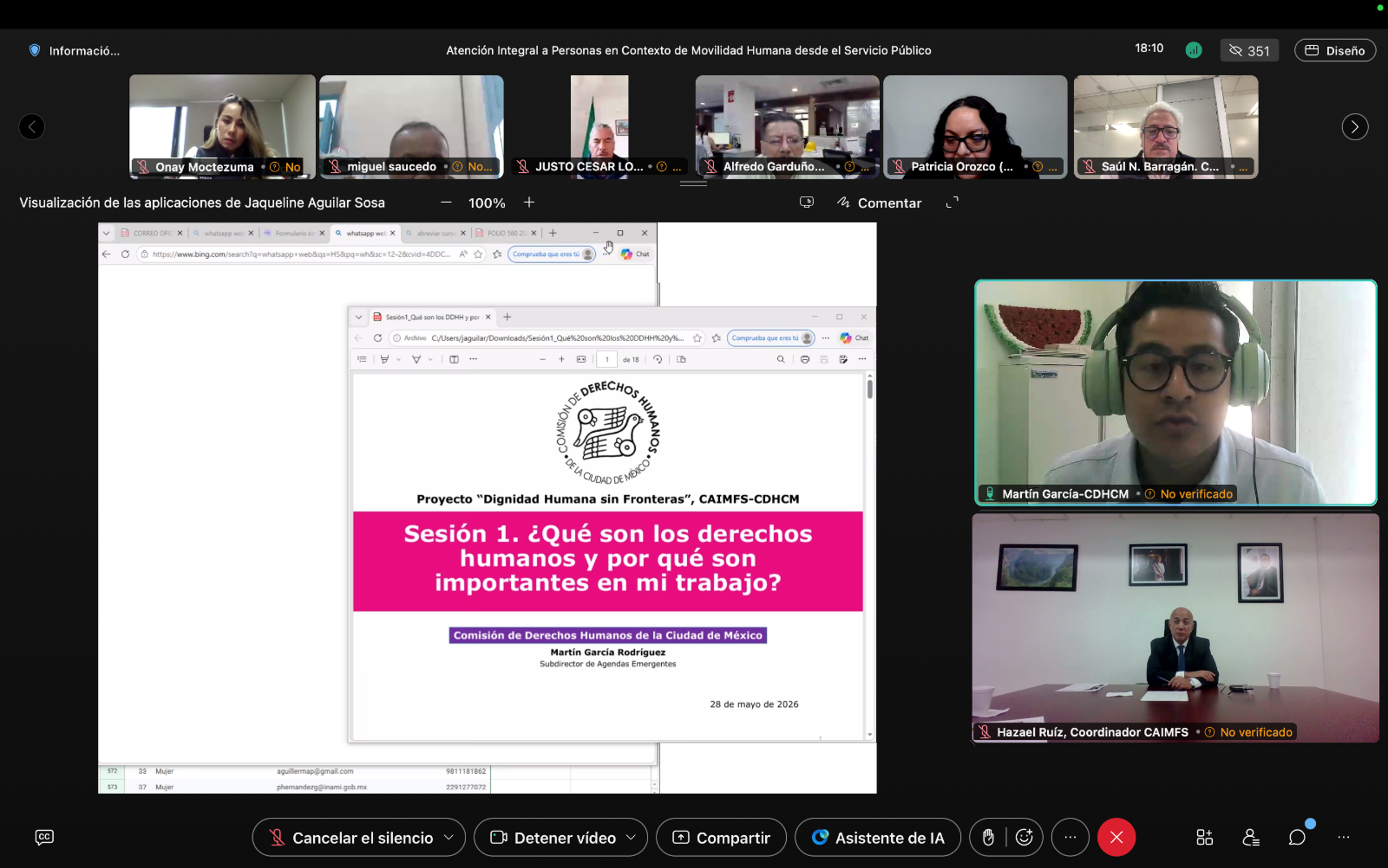
Task: Go to previous gallery page arrow
Action: (x=32, y=127)
